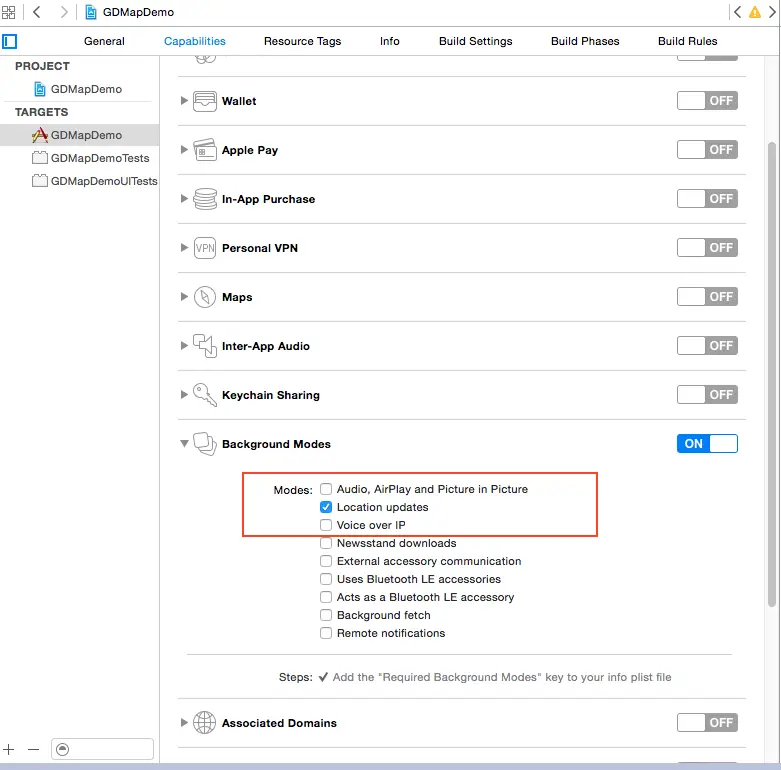The width and height of the screenshot is (781, 770).
Task: Check Acts as a Bluetooth LE accessory
Action: pyautogui.click(x=326, y=597)
